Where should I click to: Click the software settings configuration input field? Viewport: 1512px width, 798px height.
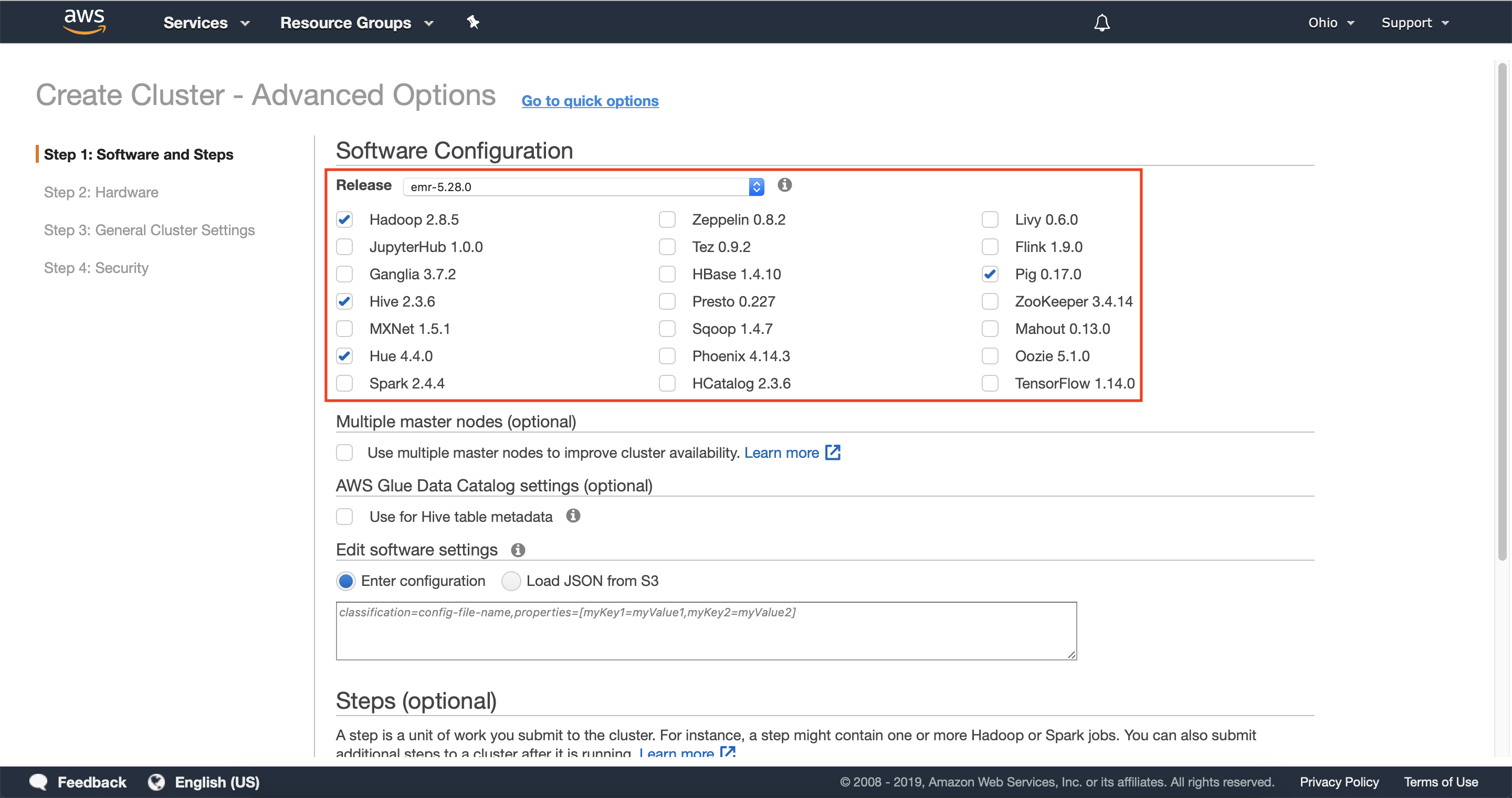pyautogui.click(x=705, y=630)
